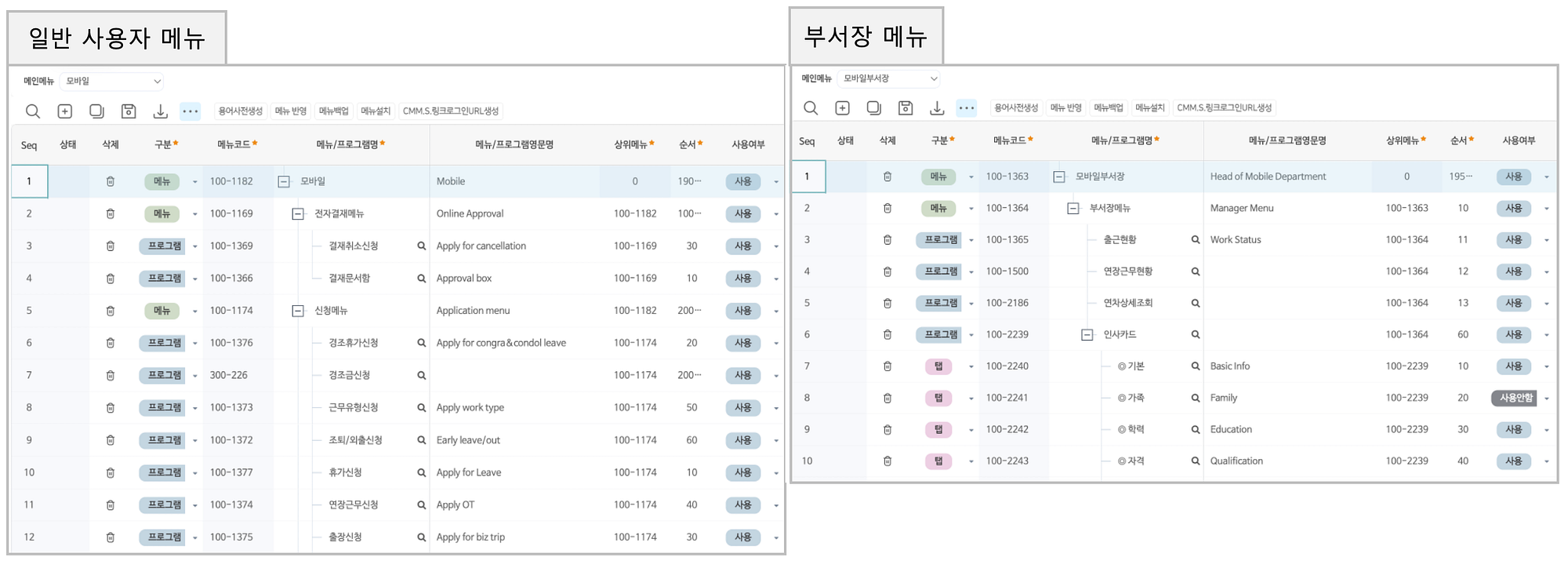Screen dimensions: 1568x561
Task: Delete row 100-1363 with trash icon
Action: click(887, 177)
